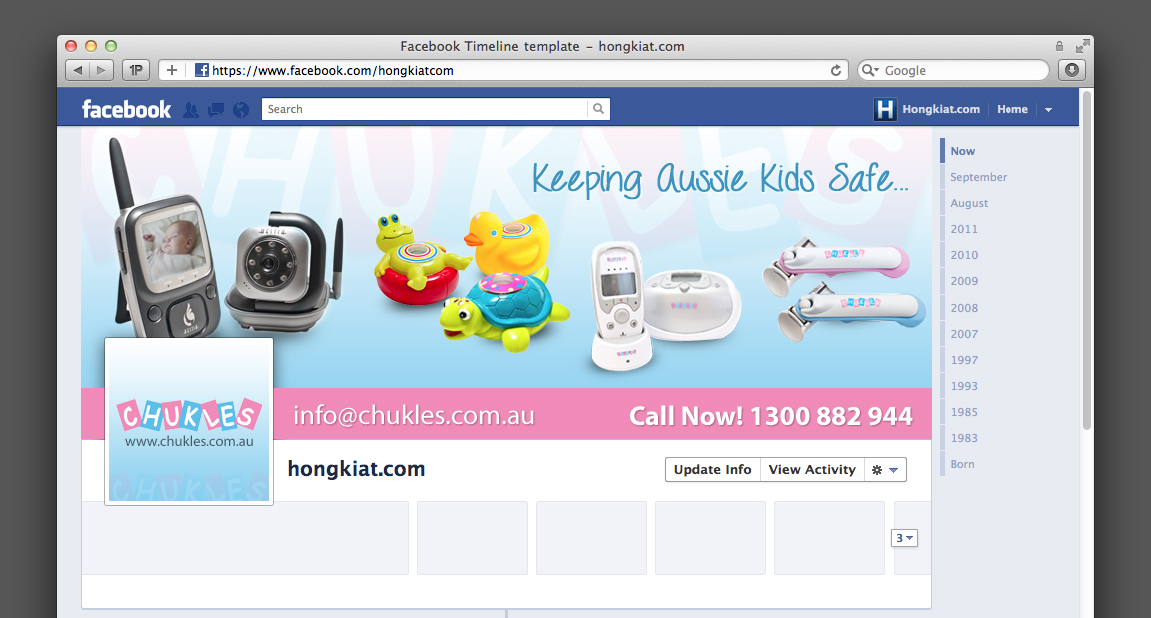Go back with the browser back arrow
Screen dimensions: 1151x618
click(x=77, y=70)
